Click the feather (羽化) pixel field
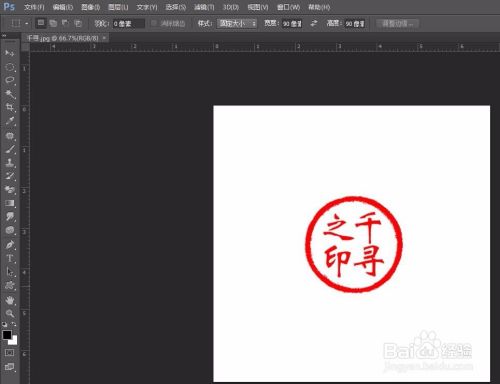500x384 pixels. (x=128, y=24)
